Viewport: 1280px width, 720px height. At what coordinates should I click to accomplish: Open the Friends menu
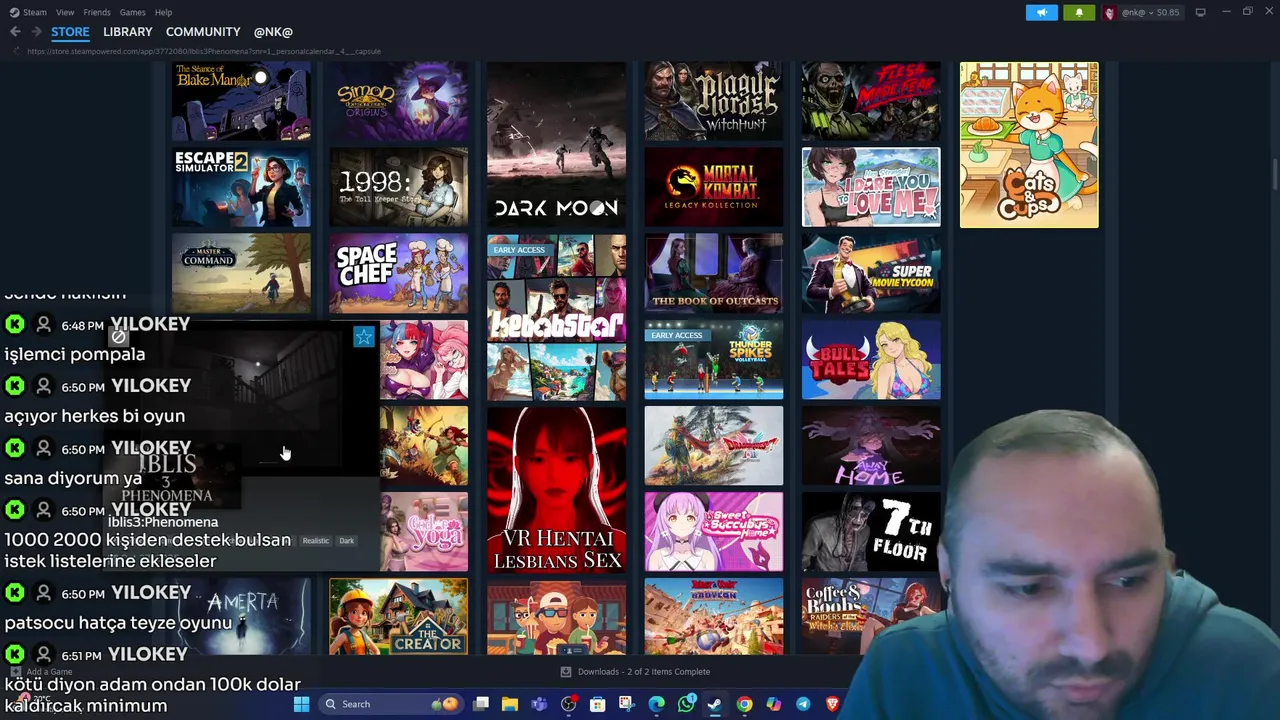tap(97, 12)
